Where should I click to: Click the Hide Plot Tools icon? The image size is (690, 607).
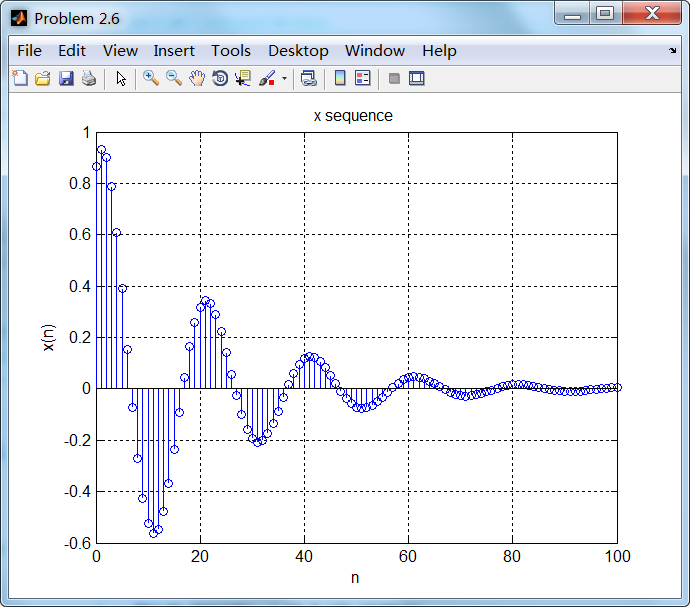coord(394,79)
